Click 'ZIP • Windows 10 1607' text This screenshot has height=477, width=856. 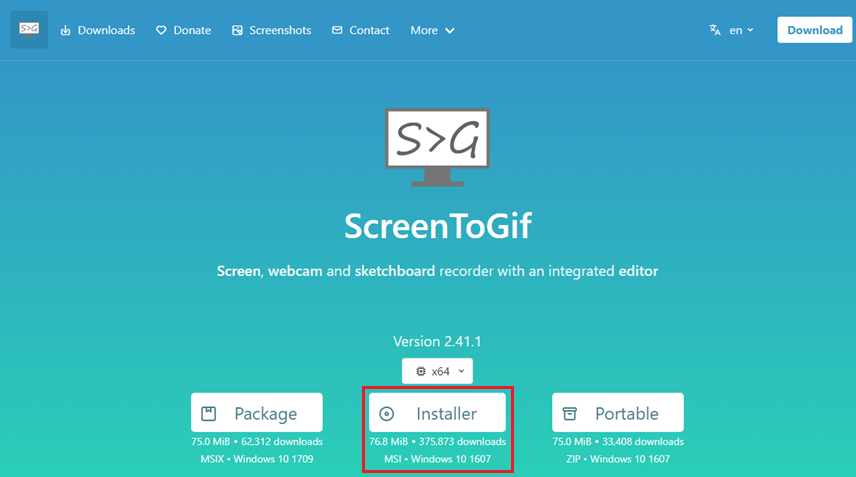pos(618,459)
